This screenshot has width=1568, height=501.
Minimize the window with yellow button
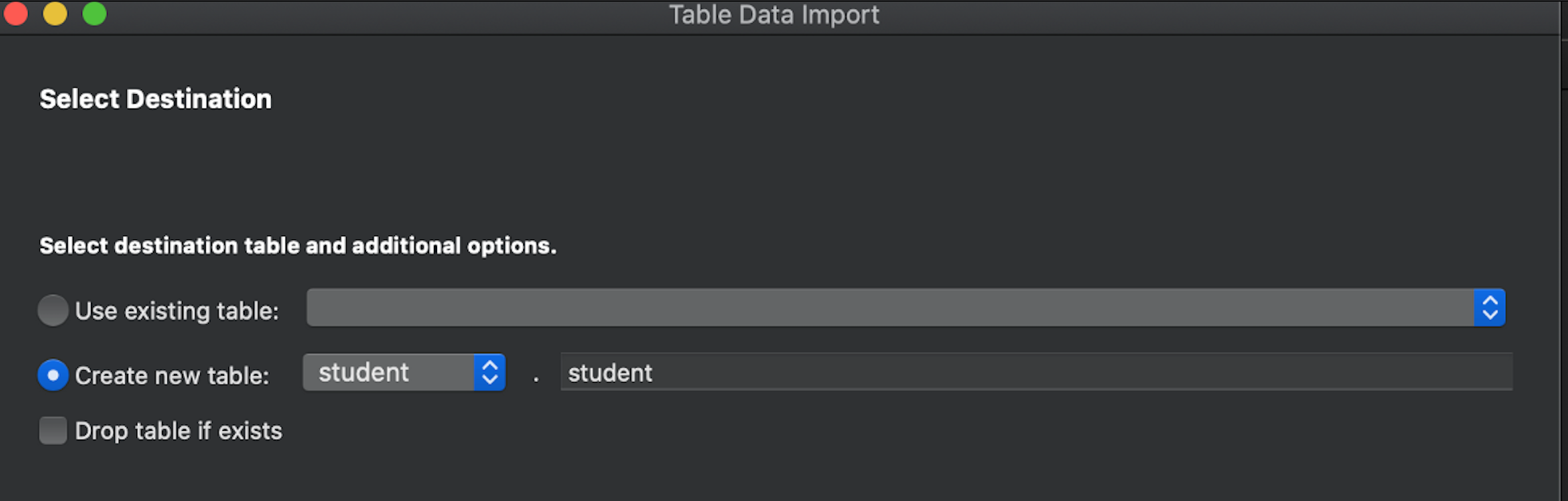(x=55, y=14)
